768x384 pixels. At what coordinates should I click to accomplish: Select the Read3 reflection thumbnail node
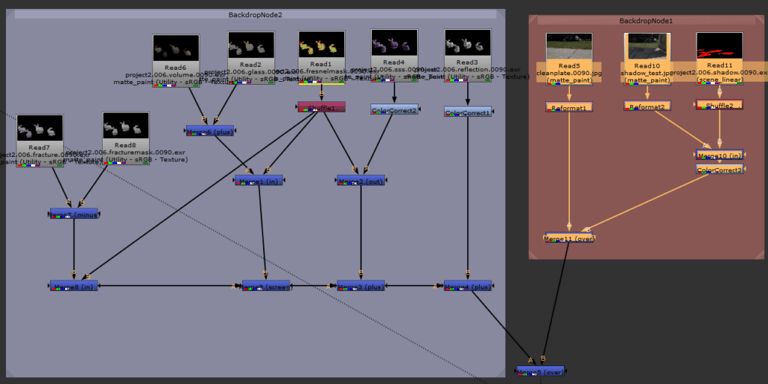pos(468,55)
